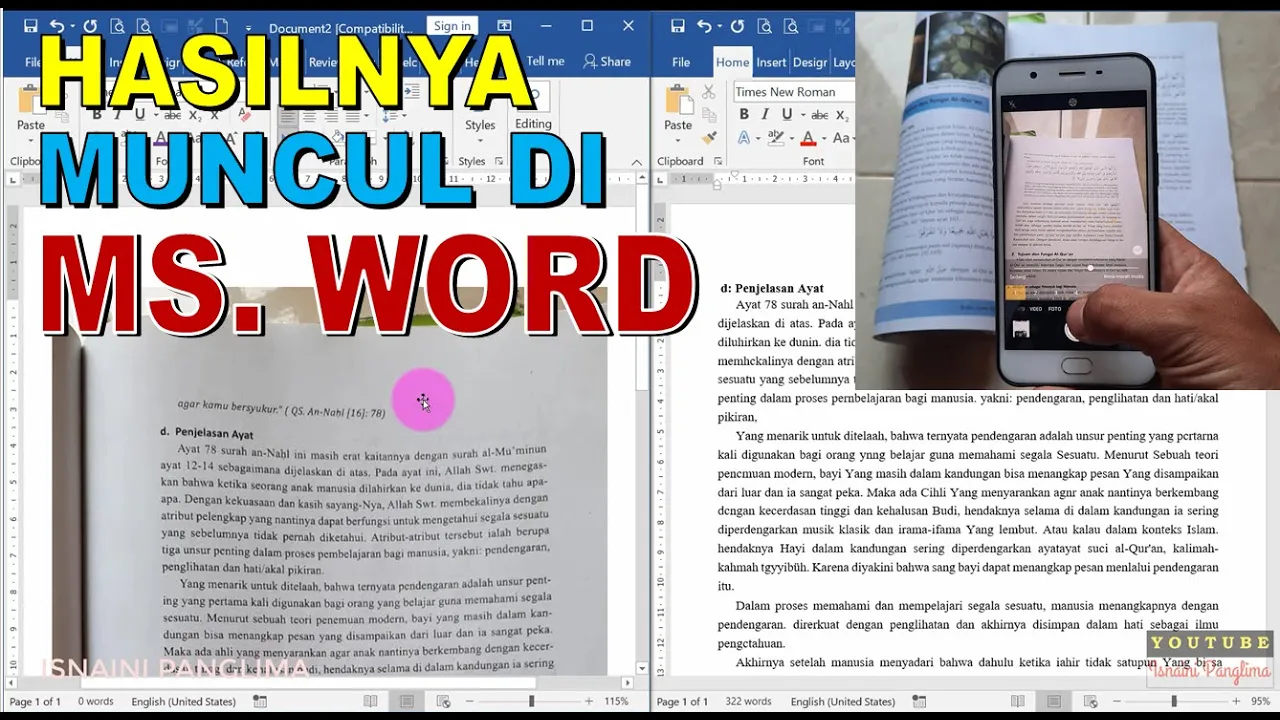1280x720 pixels.
Task: Click Font Color red A in right window
Action: click(808, 139)
